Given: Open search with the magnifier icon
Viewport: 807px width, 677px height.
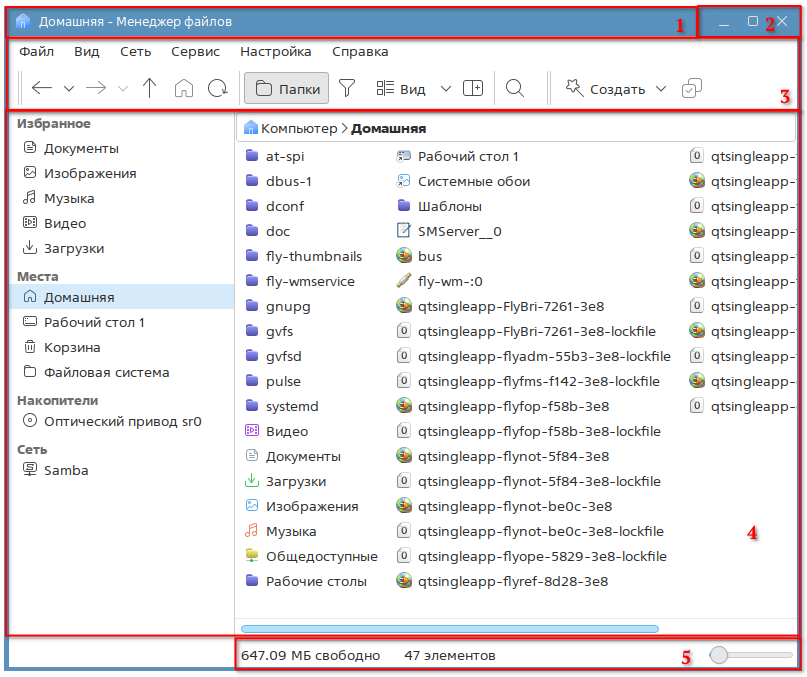Looking at the screenshot, I should tap(515, 88).
